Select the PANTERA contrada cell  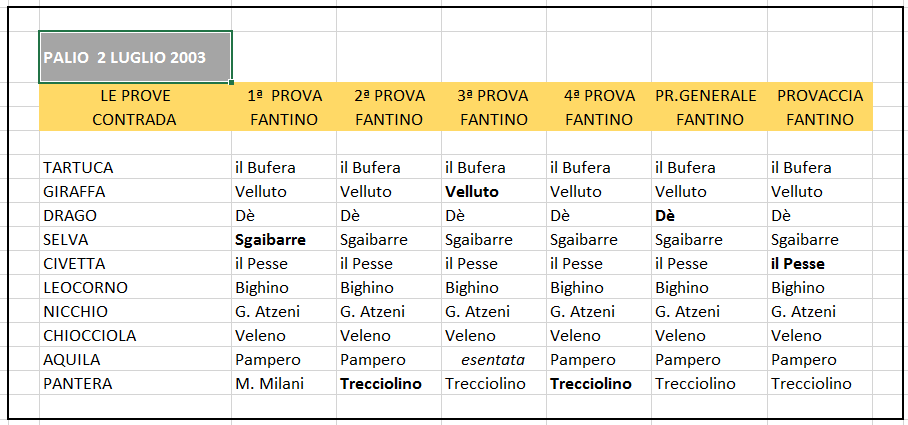tap(136, 384)
